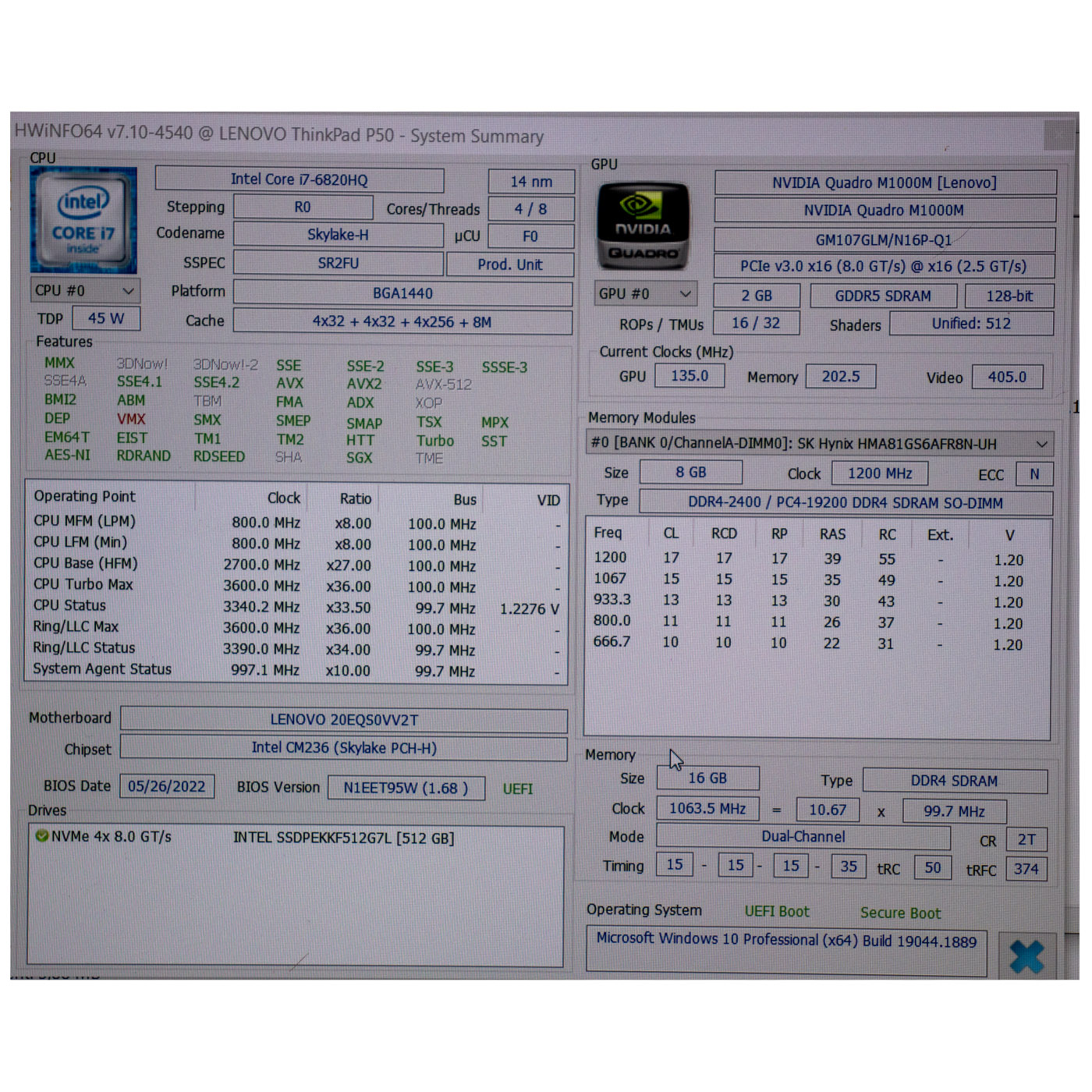Viewport: 1092px width, 1092px height.
Task: Click the Skylake-H codename field
Action: pyautogui.click(x=338, y=234)
